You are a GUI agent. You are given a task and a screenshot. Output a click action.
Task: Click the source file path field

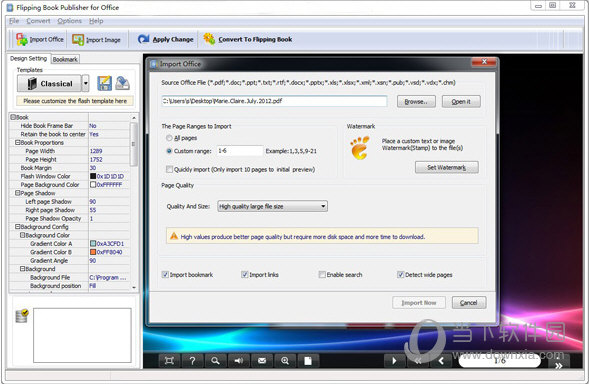274,101
